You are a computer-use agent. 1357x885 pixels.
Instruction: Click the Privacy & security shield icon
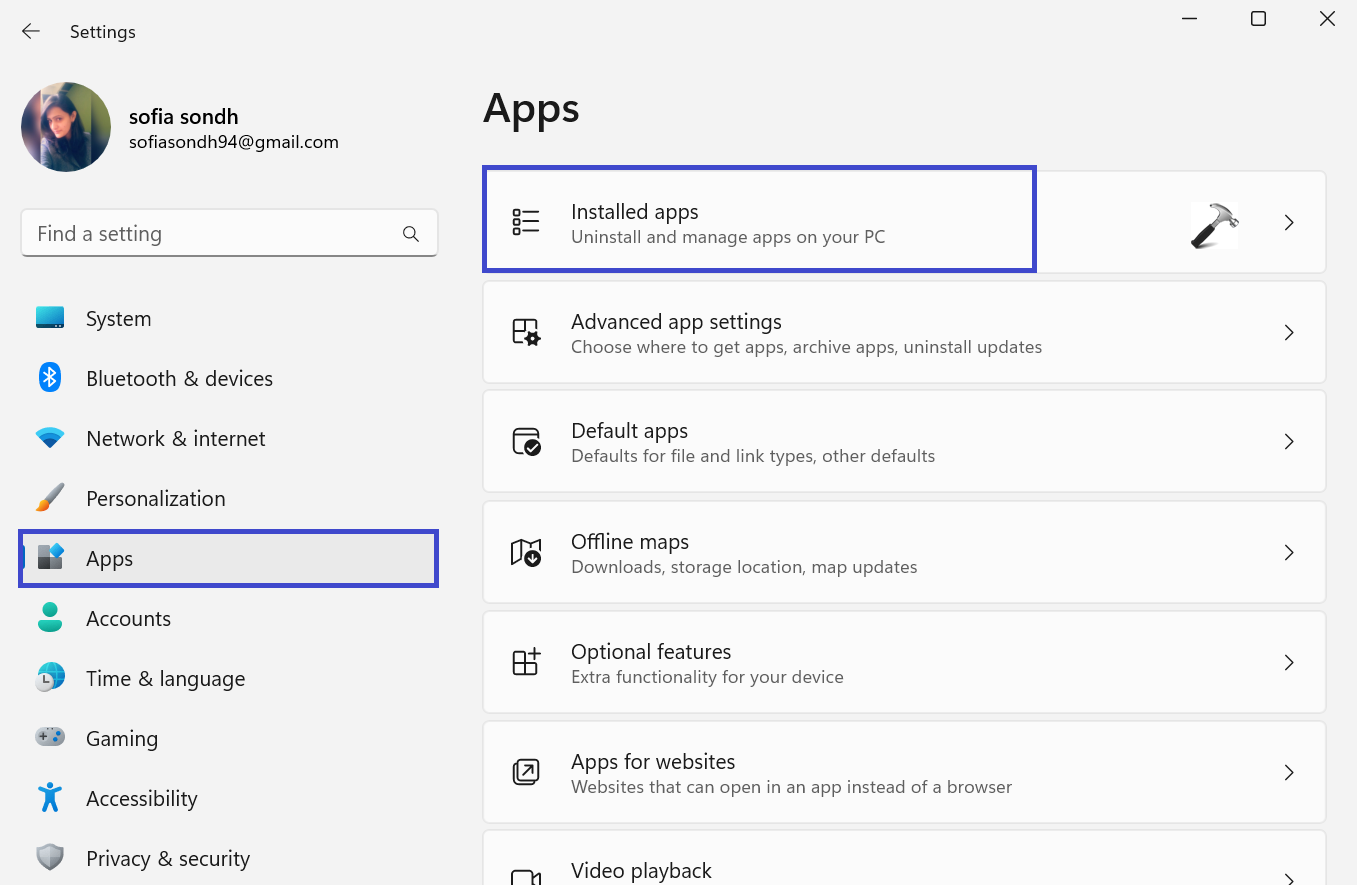pyautogui.click(x=50, y=858)
